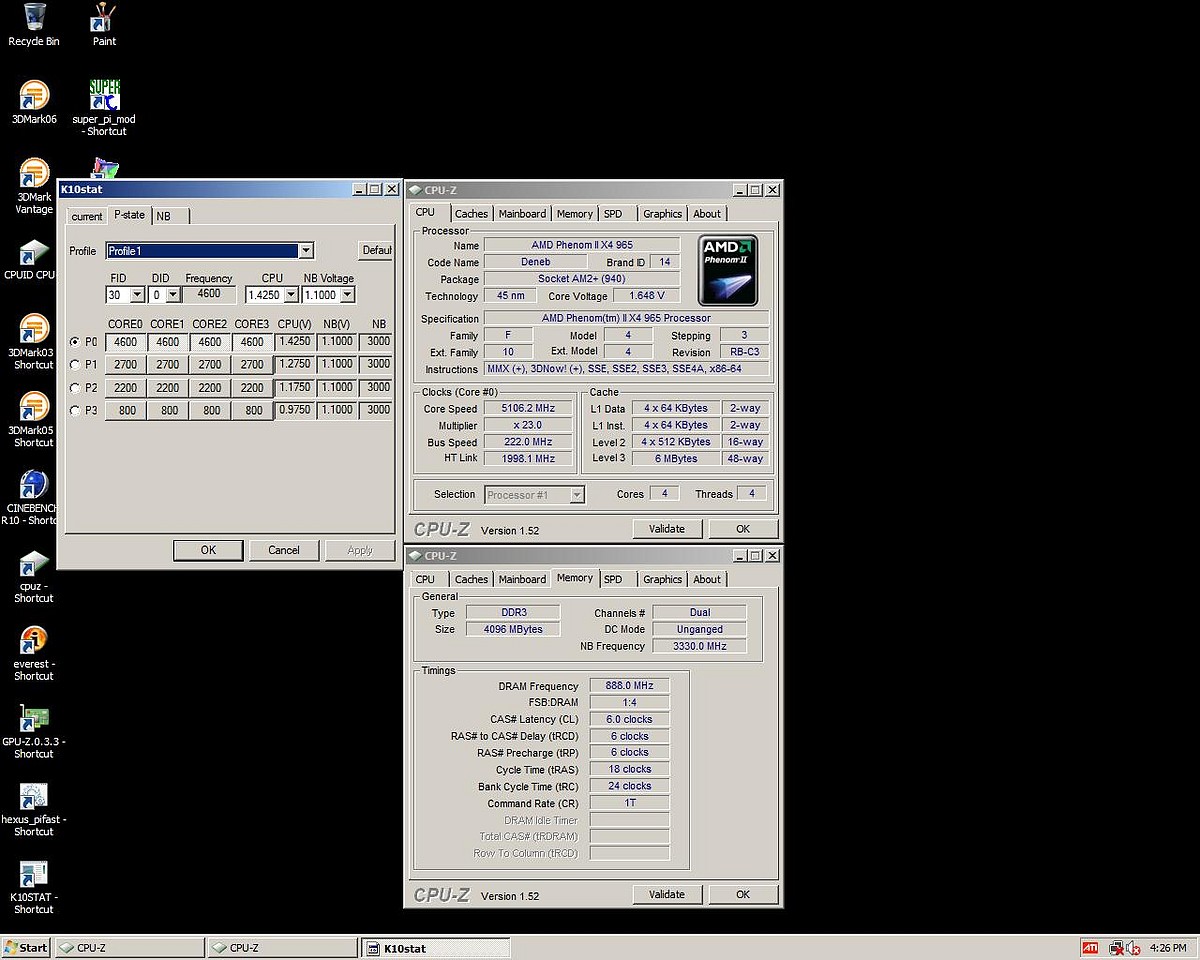The height and width of the screenshot is (960, 1200).
Task: Click OK in the upper CPU-Z window
Action: [x=743, y=529]
